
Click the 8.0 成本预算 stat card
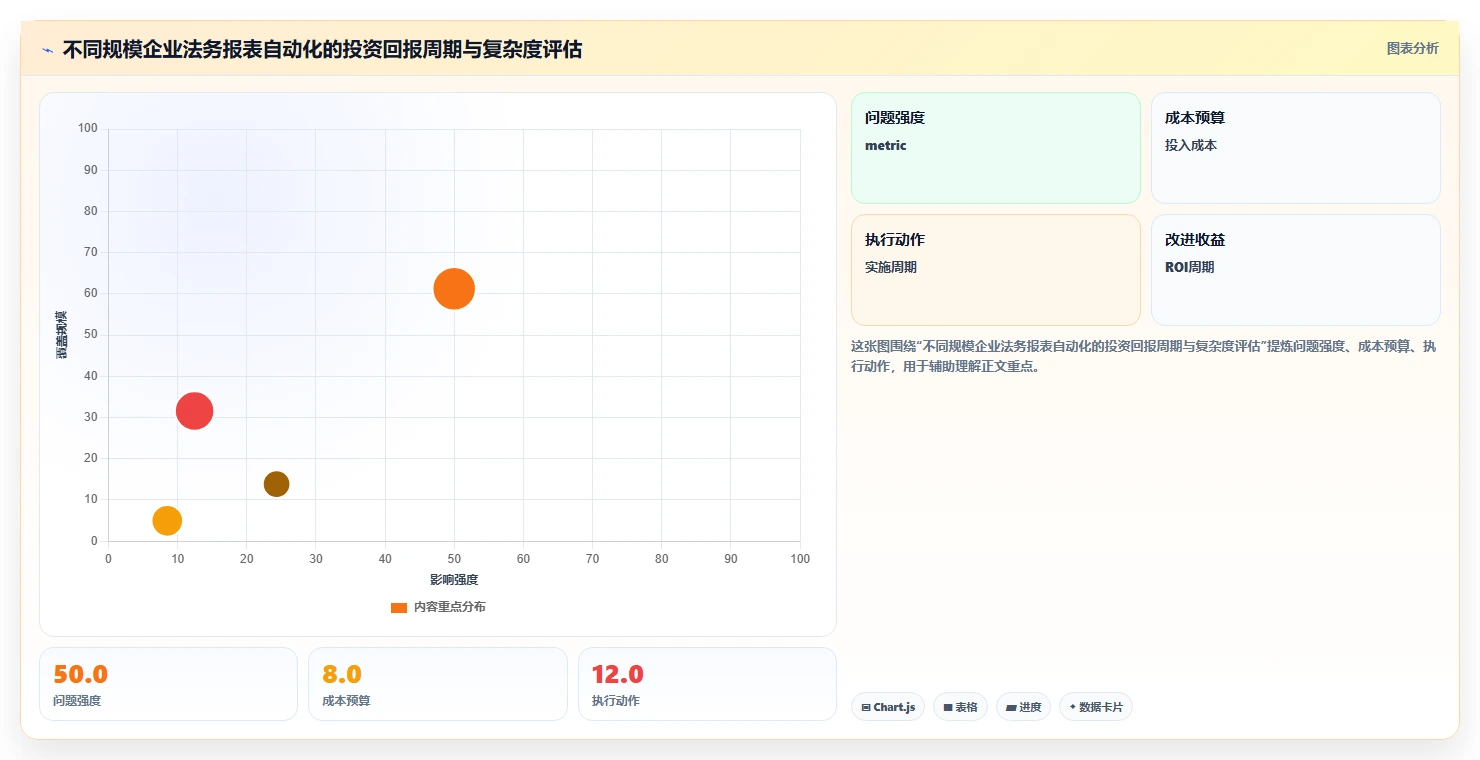(437, 684)
